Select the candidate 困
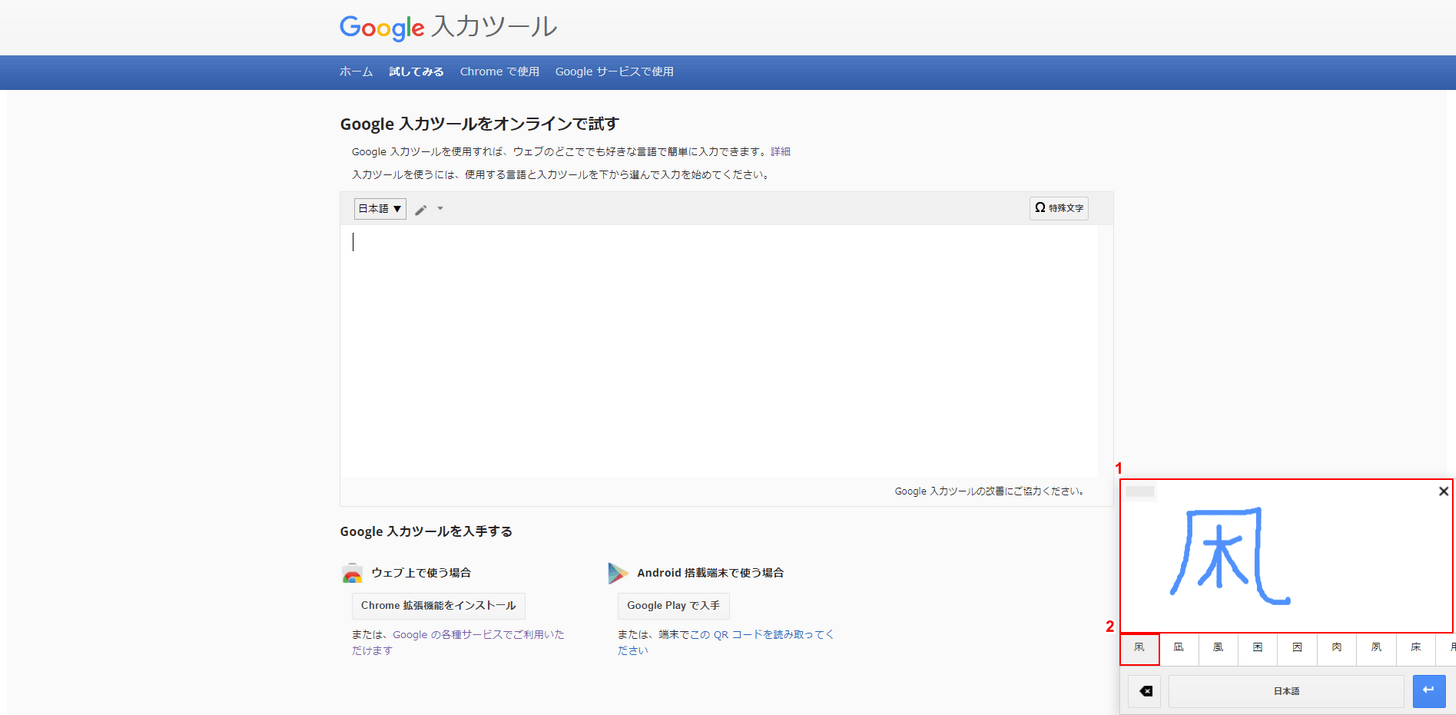The width and height of the screenshot is (1456, 715). [x=1258, y=649]
